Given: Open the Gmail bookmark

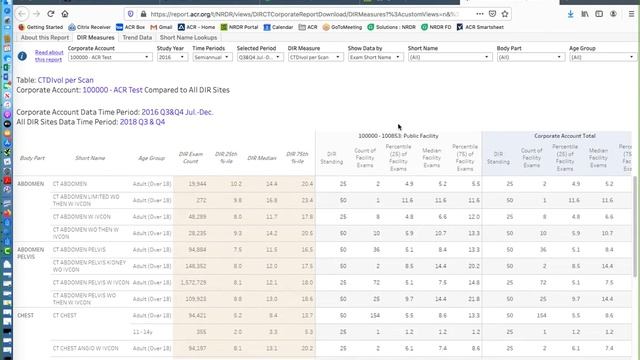Looking at the screenshot, I should (161, 27).
